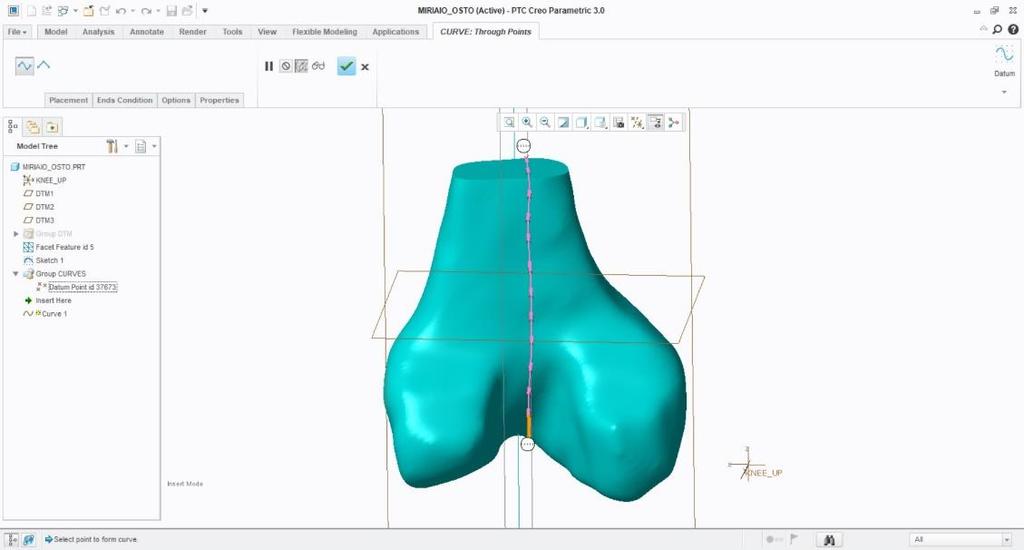The width and height of the screenshot is (1024, 550).
Task: Open the tree show dropdown arrow
Action: point(154,146)
